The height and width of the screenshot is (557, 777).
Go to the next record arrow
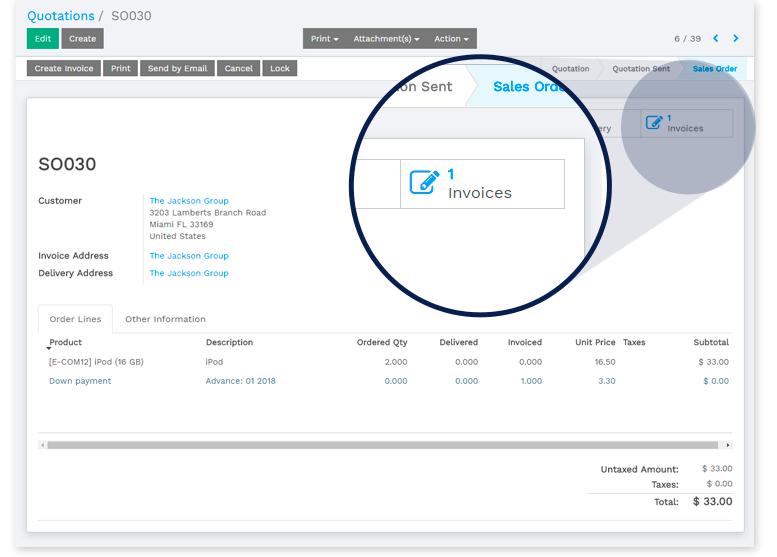tap(735, 38)
